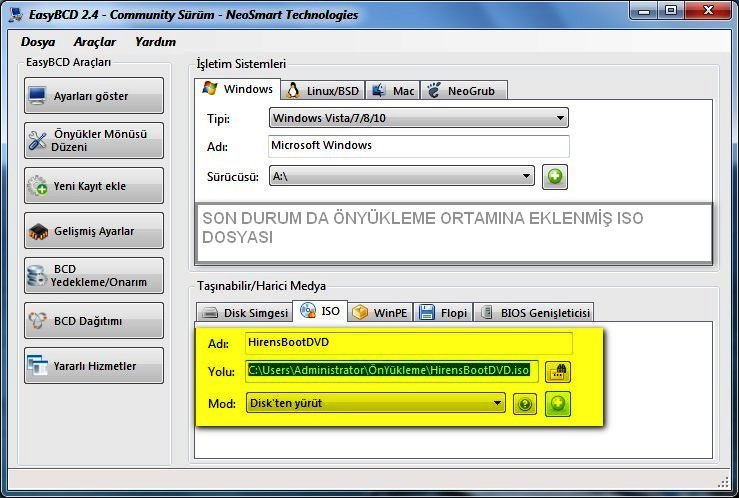Screen dimensions: 739x498
Task: Switch to BIOS Genişleticisi tab
Action: tap(534, 312)
